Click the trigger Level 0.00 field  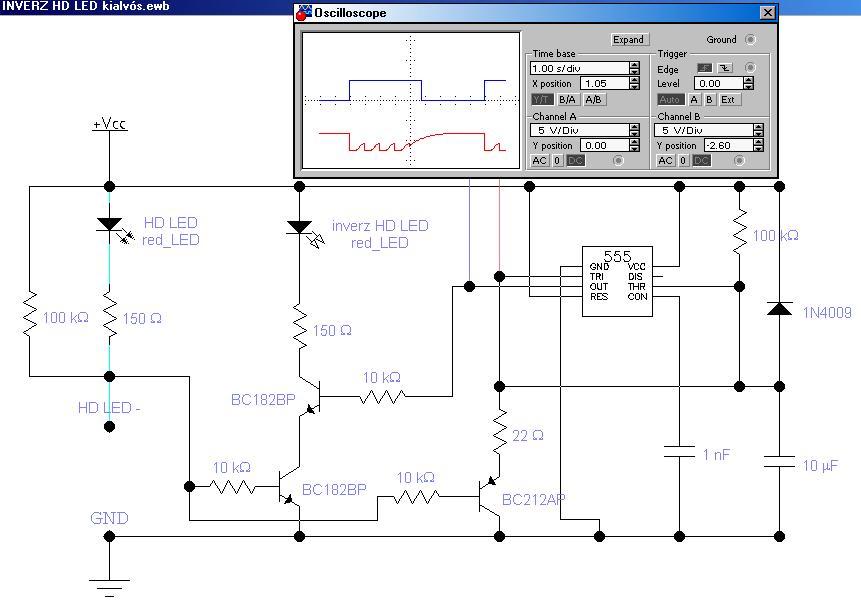click(718, 83)
